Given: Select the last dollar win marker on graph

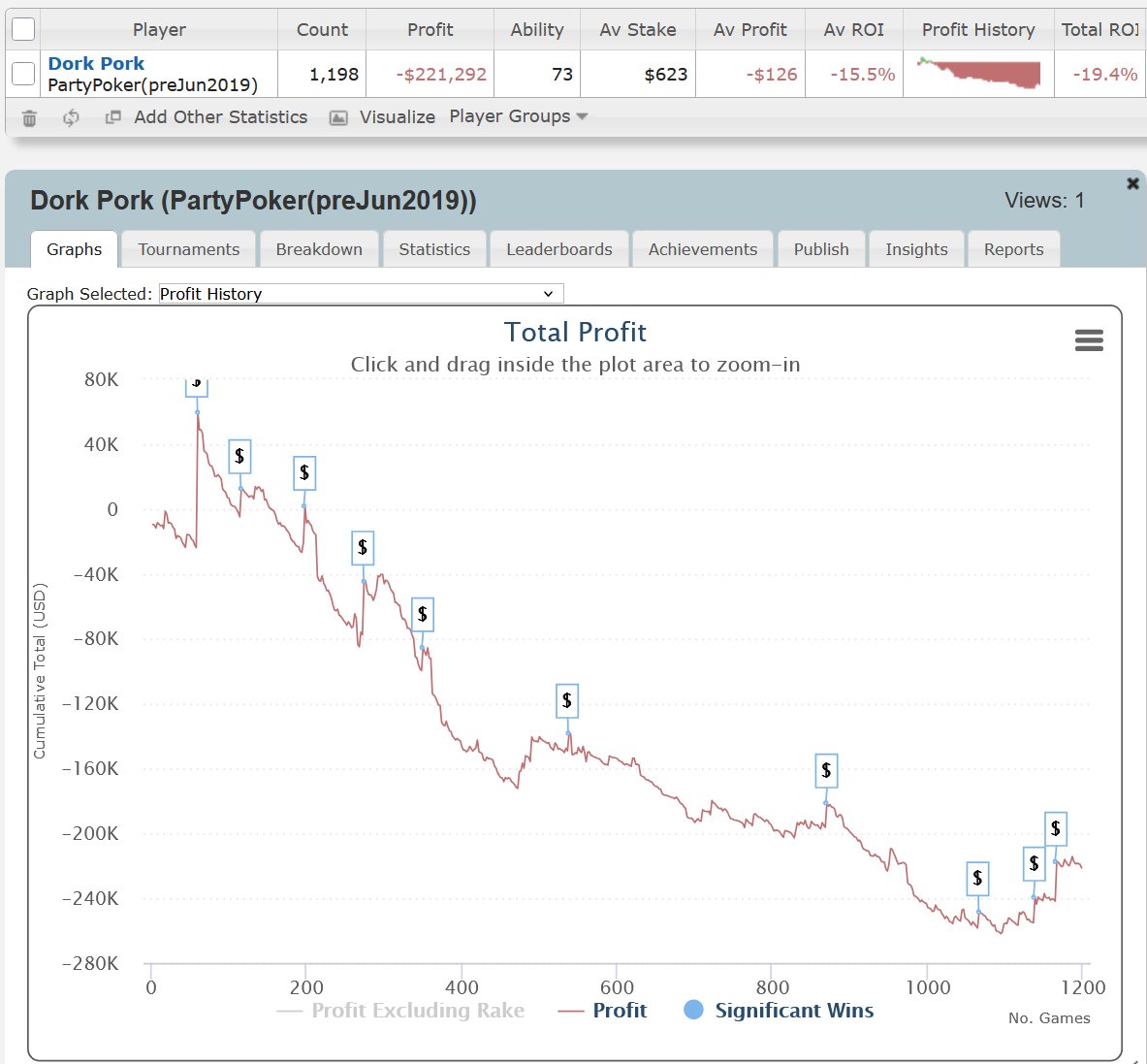Looking at the screenshot, I should tap(1055, 828).
